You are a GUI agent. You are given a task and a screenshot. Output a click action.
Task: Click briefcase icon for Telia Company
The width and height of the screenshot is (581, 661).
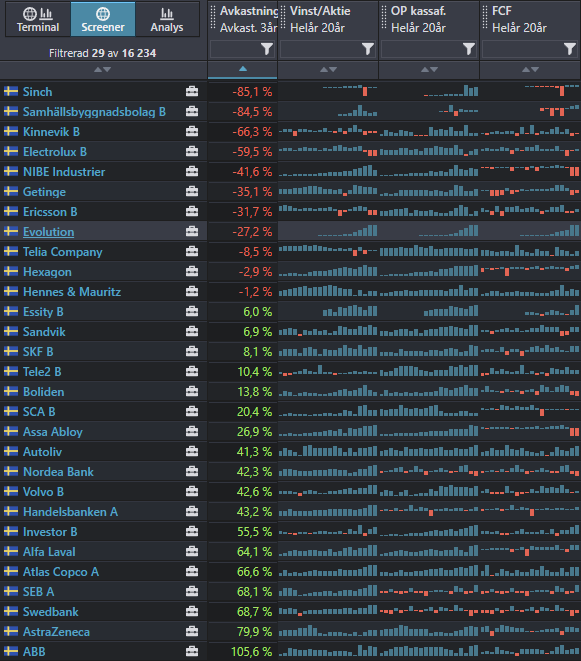(x=192, y=251)
